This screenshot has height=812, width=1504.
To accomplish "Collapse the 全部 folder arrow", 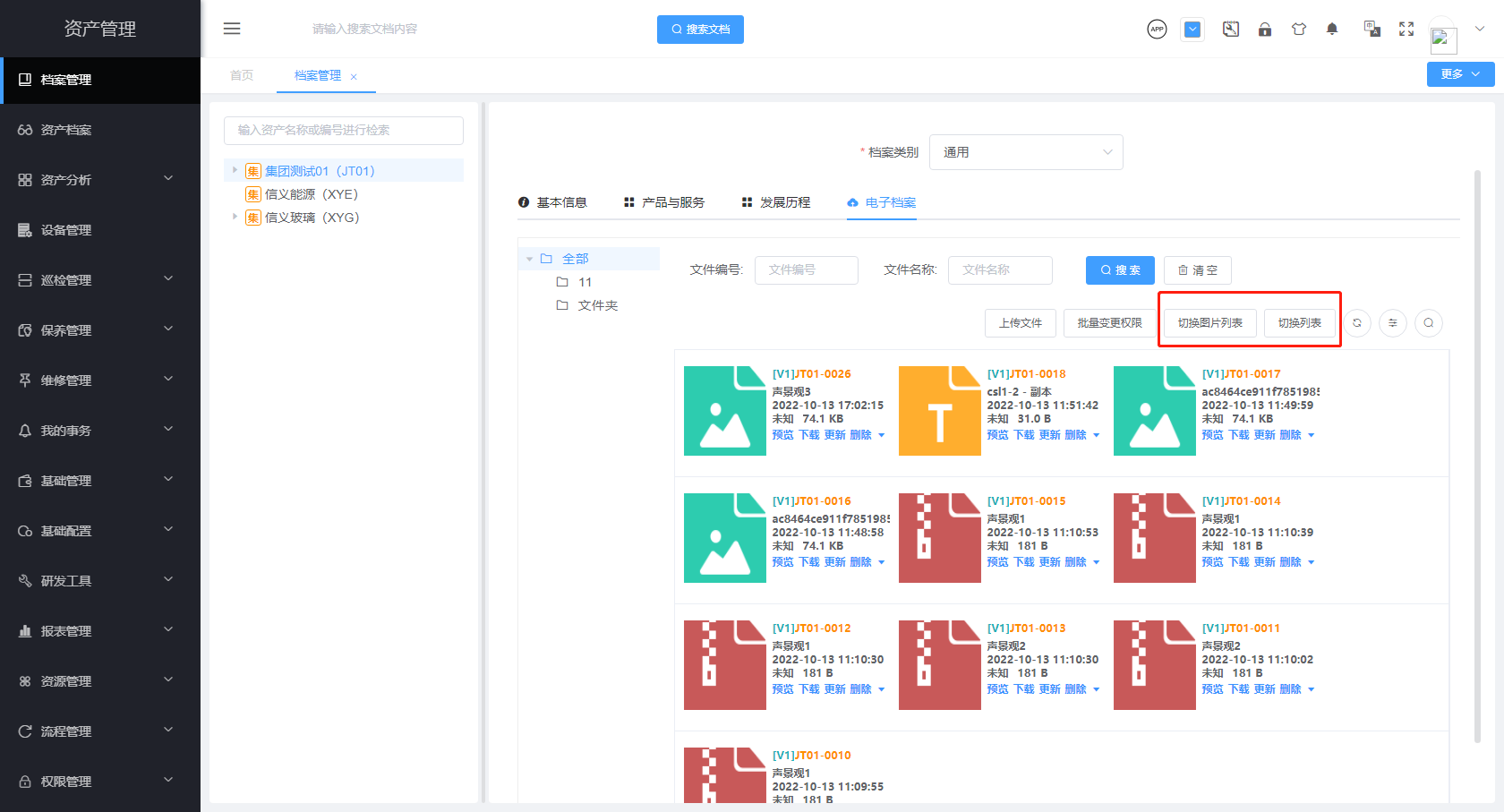I will 529,259.
